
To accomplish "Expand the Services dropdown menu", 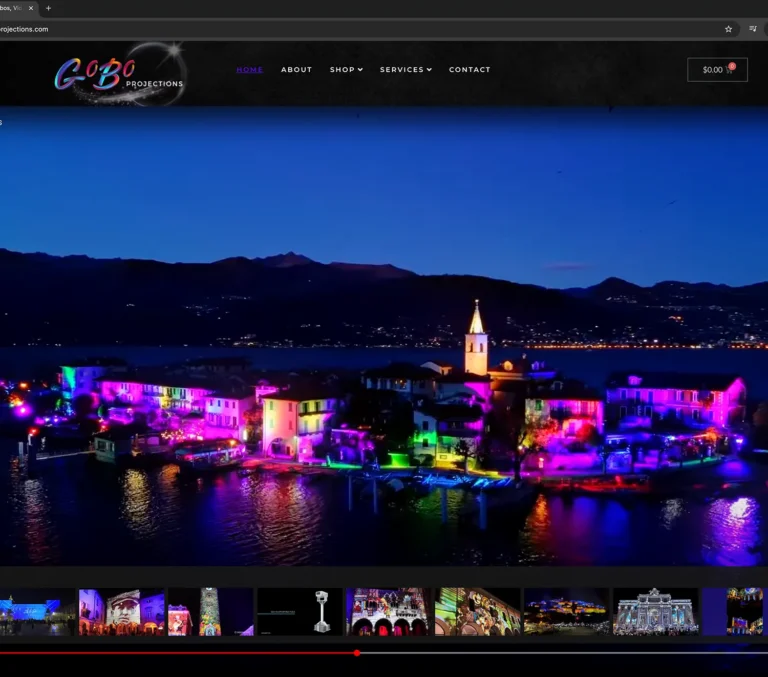I will pyautogui.click(x=406, y=70).
